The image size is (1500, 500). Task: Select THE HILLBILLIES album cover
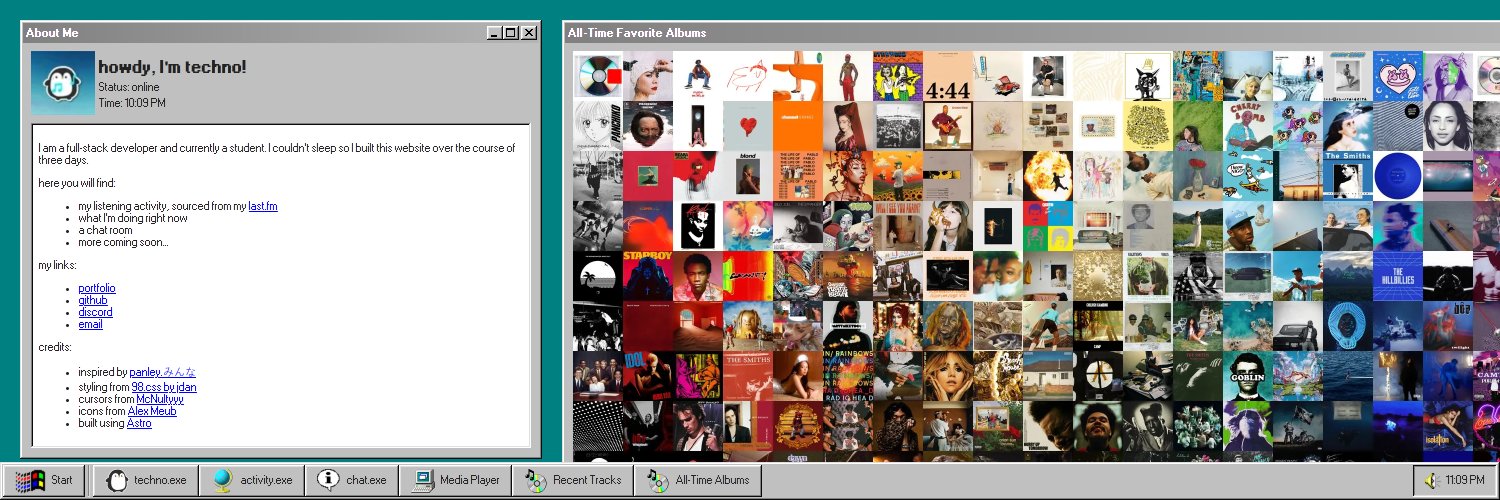pos(1398,276)
